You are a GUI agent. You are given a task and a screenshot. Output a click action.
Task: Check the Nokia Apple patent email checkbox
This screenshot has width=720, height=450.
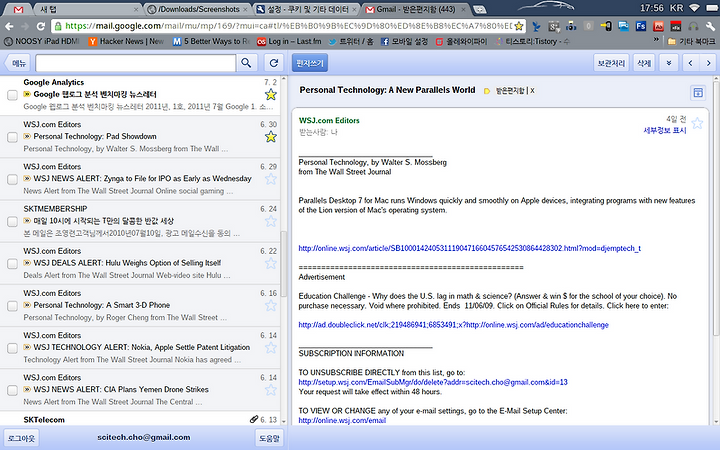pos(12,348)
